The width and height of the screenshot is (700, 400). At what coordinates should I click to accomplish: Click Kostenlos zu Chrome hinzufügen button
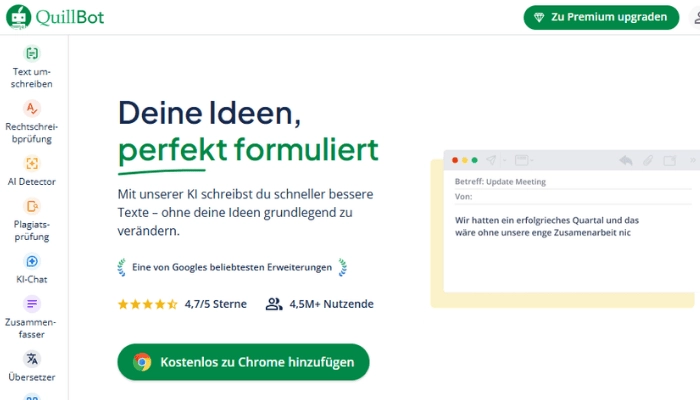tap(243, 362)
